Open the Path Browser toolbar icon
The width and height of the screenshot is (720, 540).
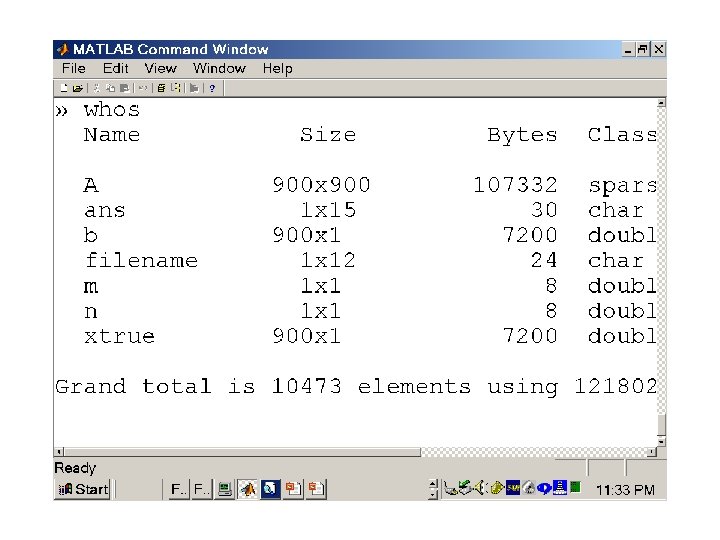176,88
